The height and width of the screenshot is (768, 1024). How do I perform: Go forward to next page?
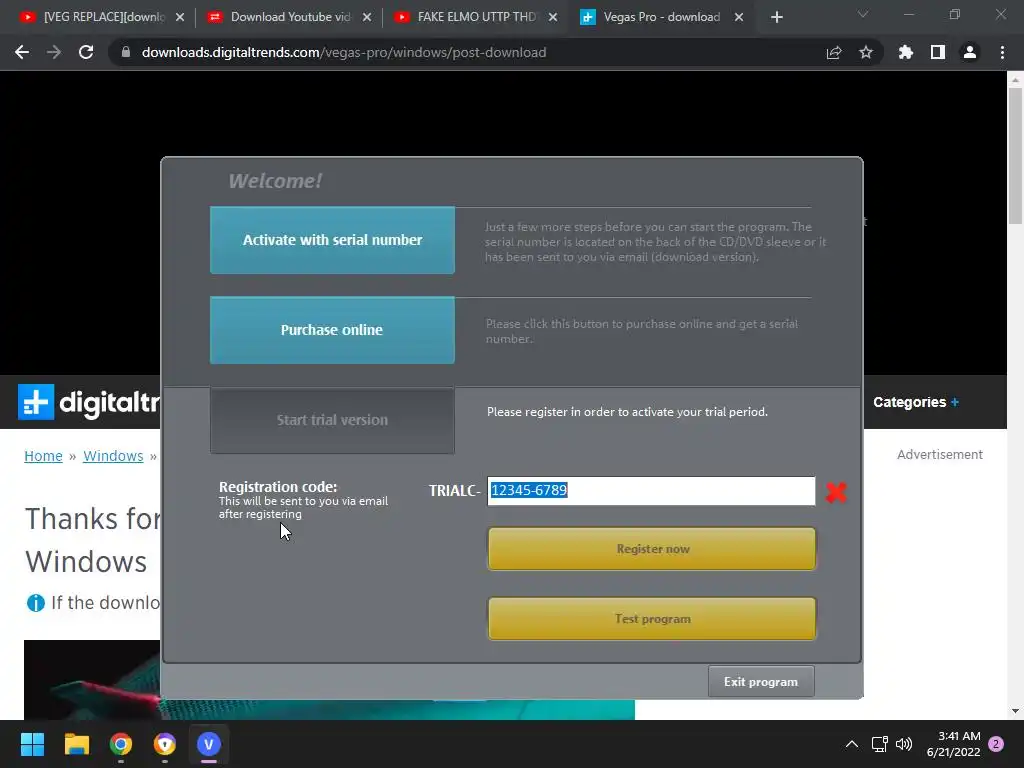[54, 52]
